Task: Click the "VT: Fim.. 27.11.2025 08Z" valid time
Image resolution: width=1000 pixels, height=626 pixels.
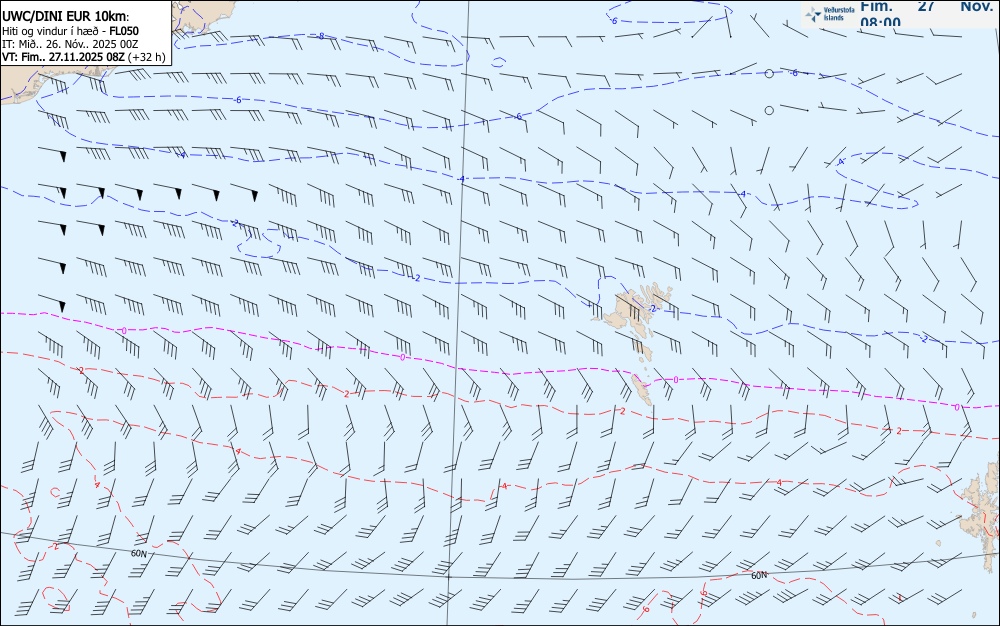Action: 63,57
